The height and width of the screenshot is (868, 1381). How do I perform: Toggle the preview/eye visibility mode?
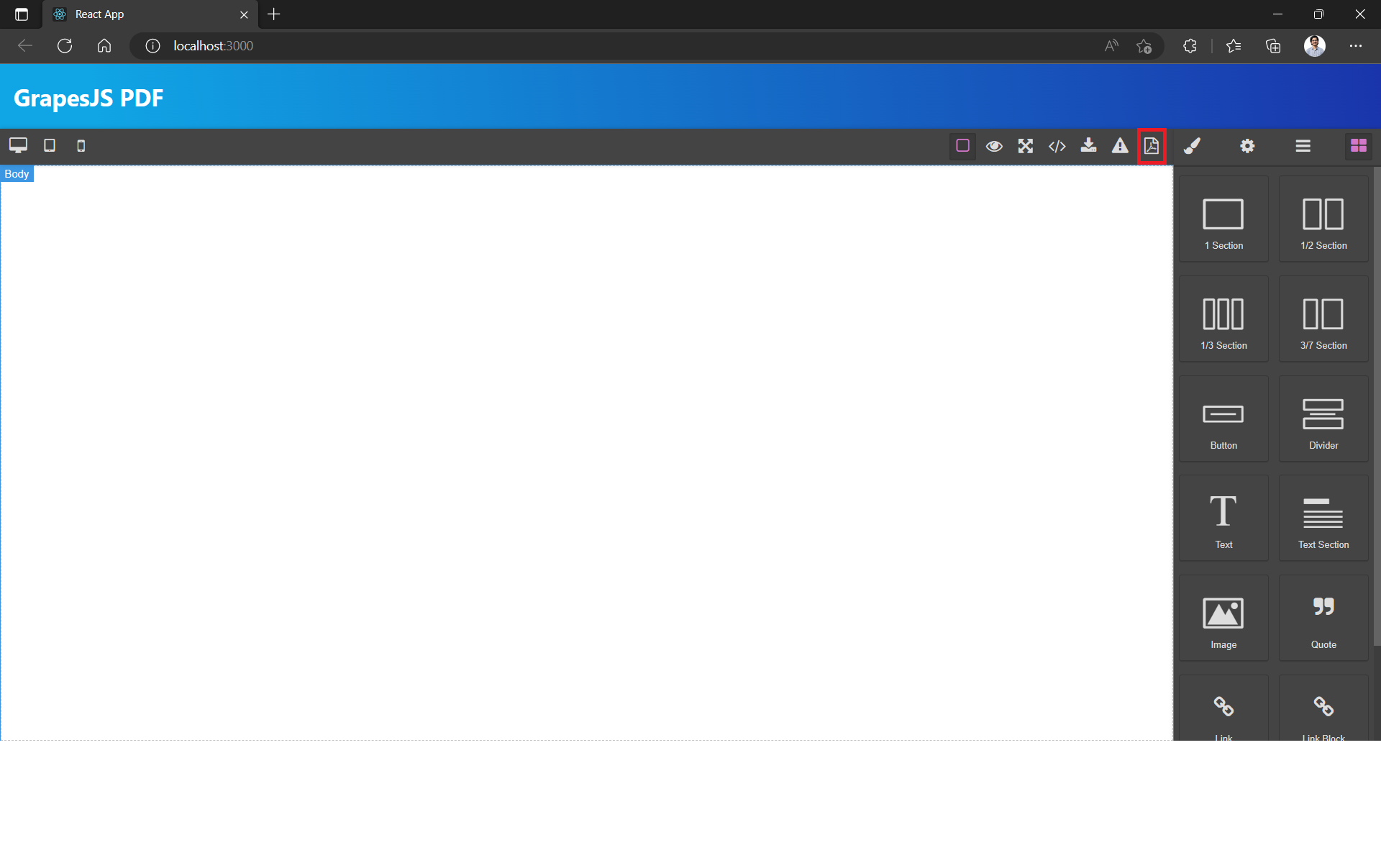click(993, 145)
